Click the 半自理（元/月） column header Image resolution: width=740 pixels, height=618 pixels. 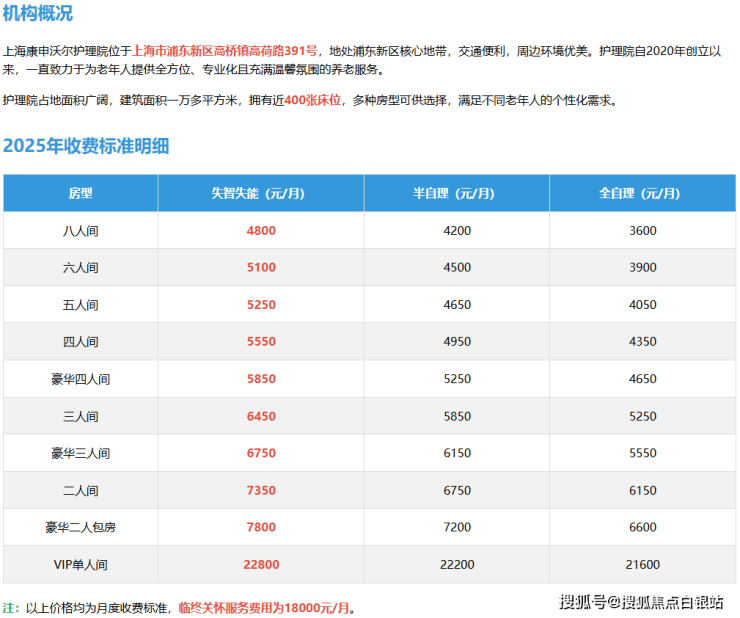pyautogui.click(x=455, y=193)
